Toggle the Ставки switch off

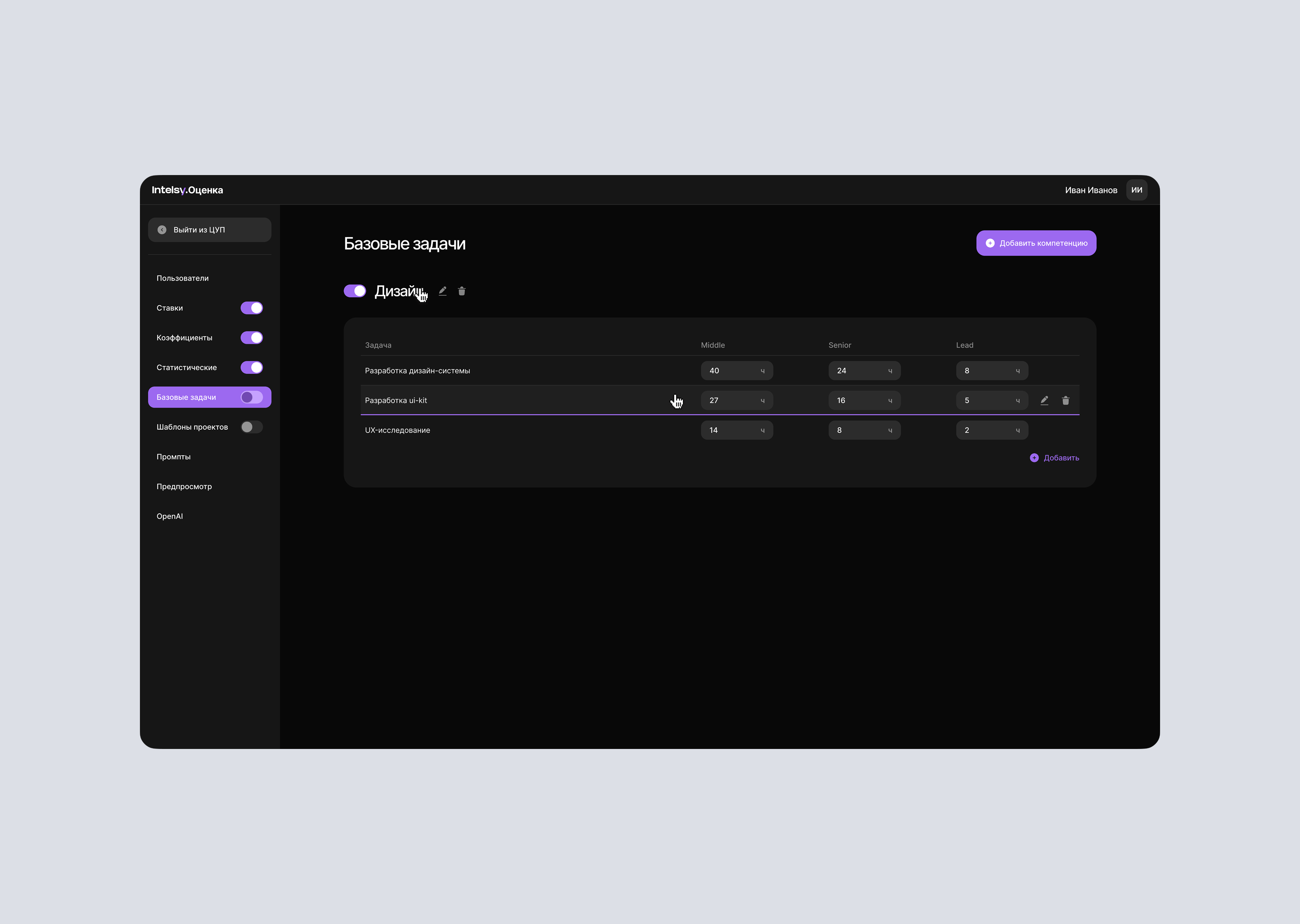(252, 308)
